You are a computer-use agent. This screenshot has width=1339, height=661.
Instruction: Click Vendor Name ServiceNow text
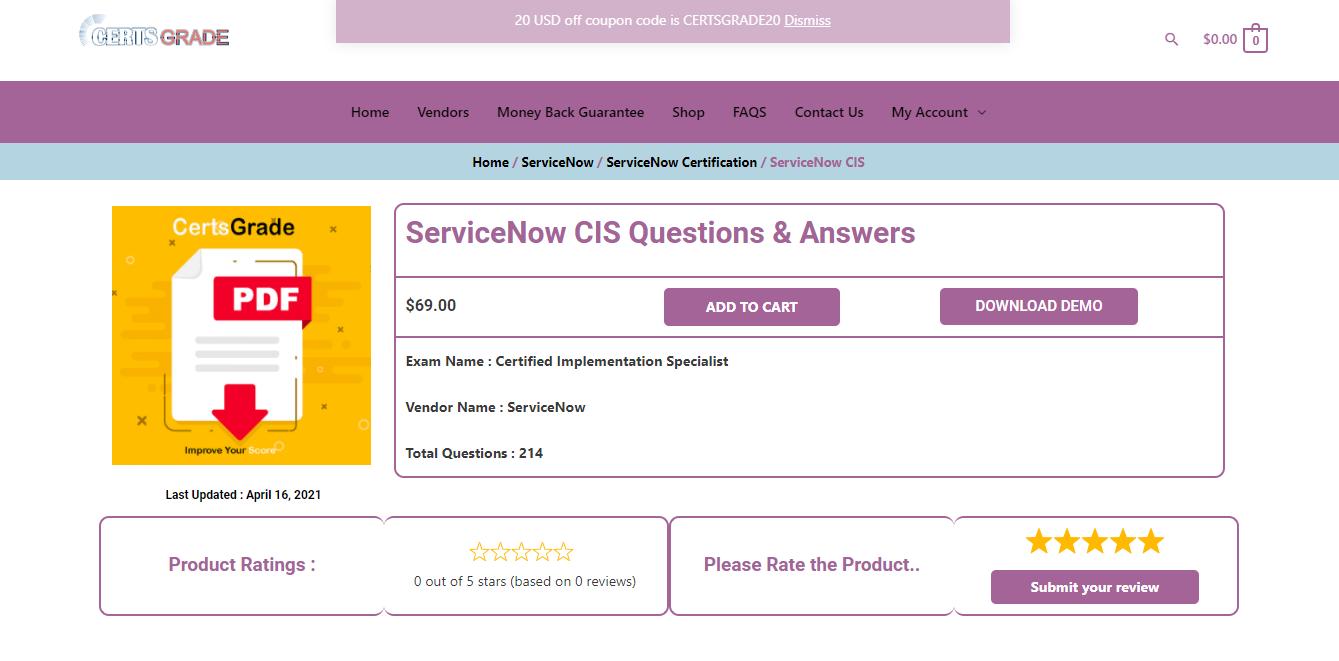tap(495, 407)
